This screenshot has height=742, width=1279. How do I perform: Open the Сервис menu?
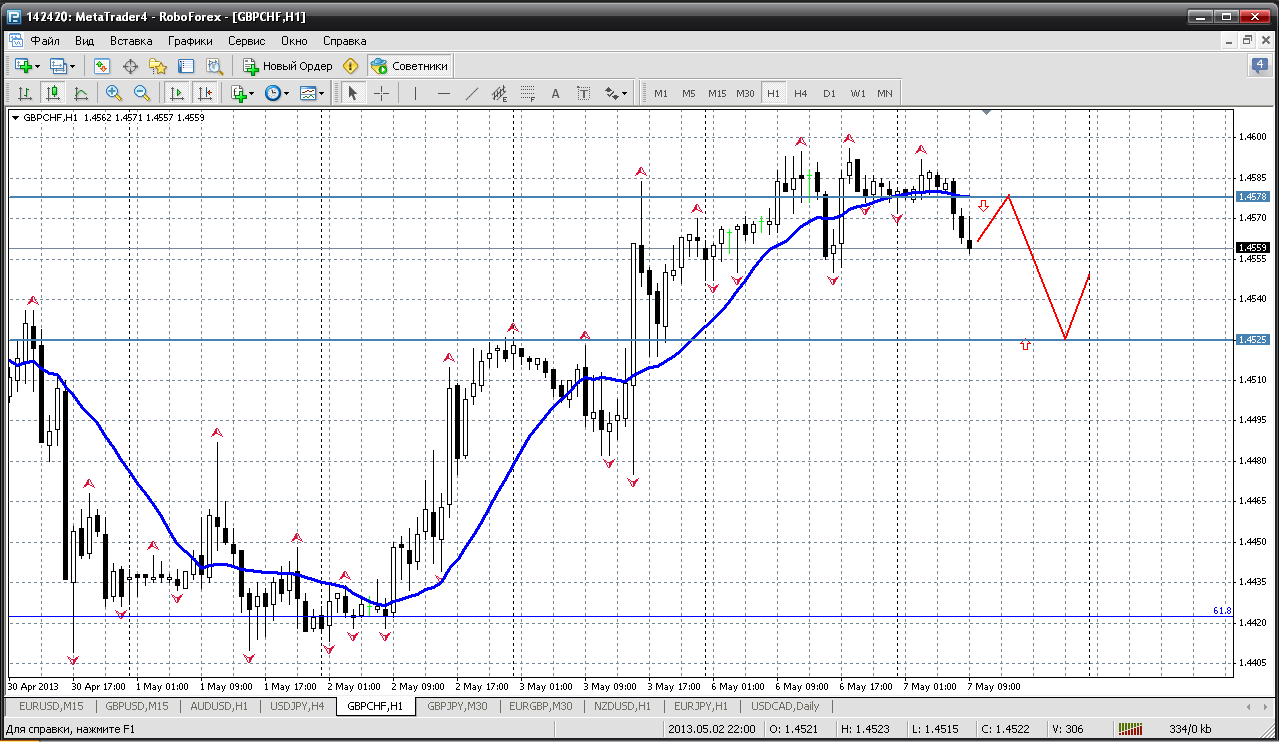pos(246,41)
